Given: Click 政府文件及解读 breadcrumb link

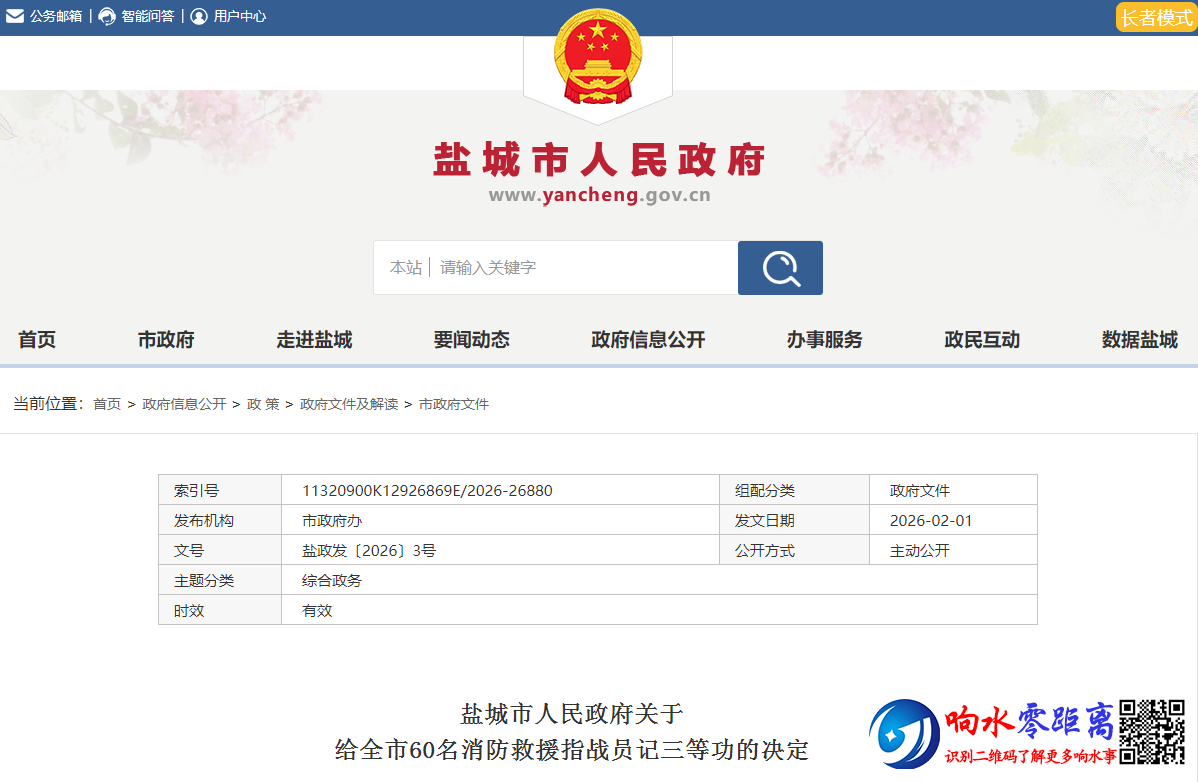Looking at the screenshot, I should tap(349, 404).
